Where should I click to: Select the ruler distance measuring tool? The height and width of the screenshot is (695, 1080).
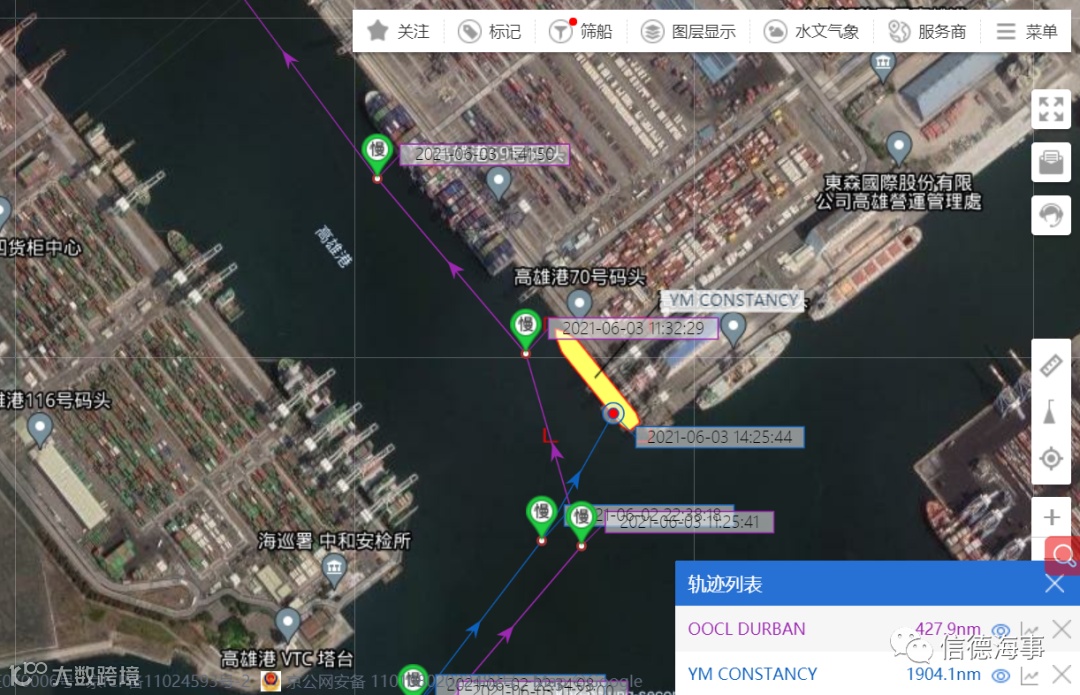pos(1050,366)
